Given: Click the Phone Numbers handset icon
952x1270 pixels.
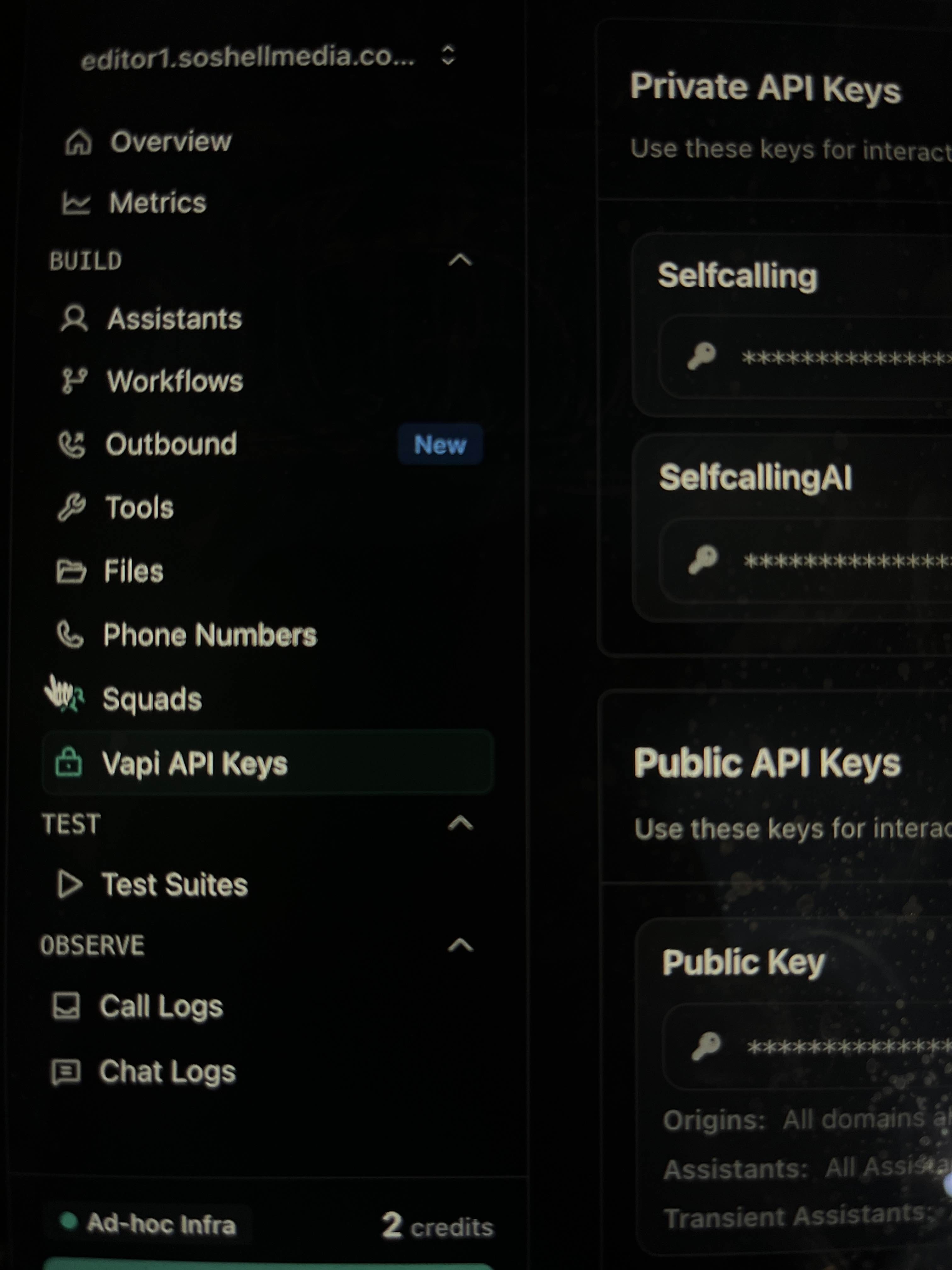Looking at the screenshot, I should pyautogui.click(x=70, y=635).
